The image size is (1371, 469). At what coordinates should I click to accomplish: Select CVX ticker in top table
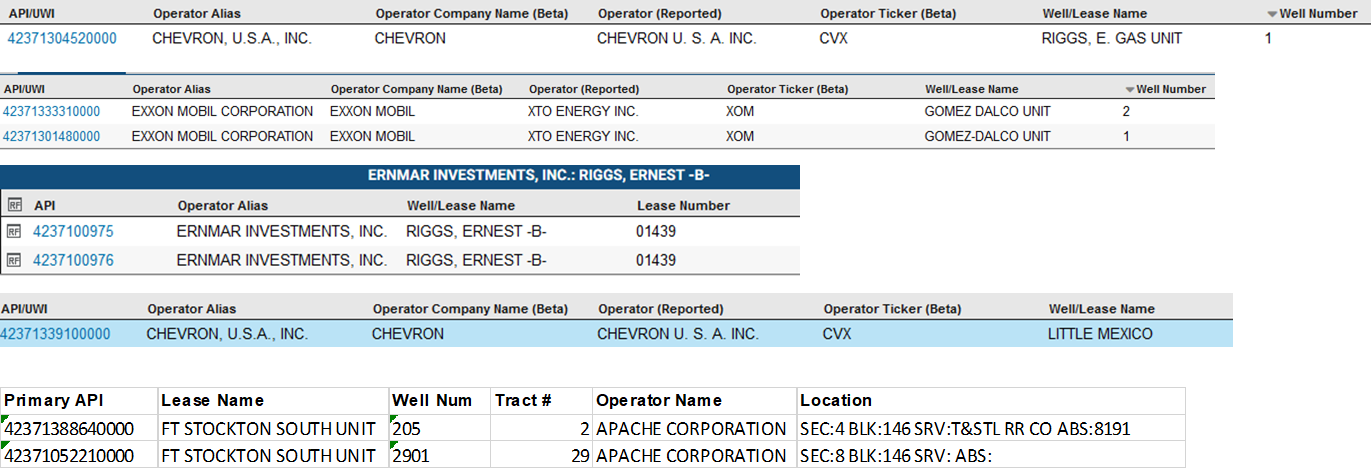(x=835, y=39)
